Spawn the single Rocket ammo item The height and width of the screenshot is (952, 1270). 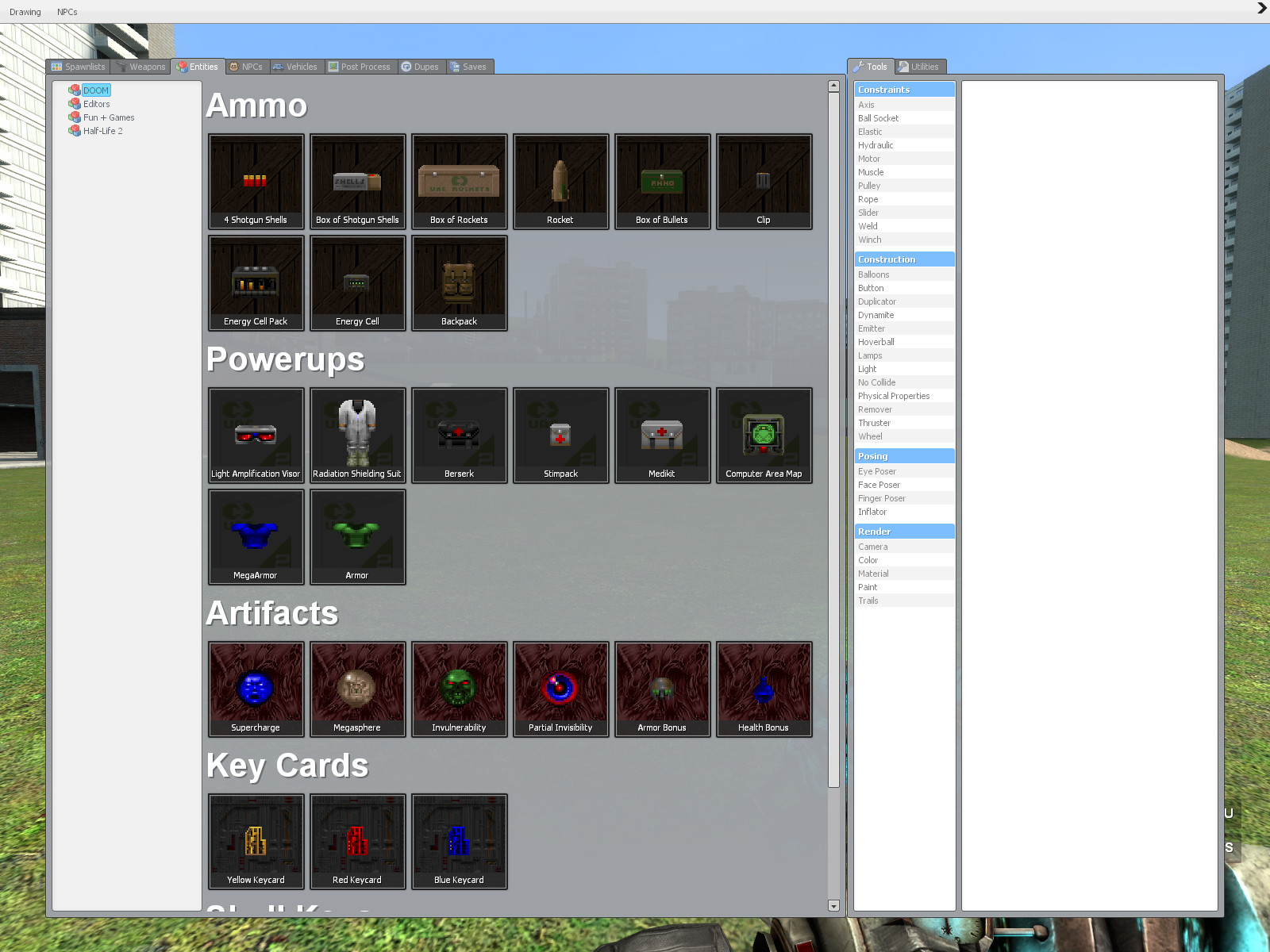(560, 182)
